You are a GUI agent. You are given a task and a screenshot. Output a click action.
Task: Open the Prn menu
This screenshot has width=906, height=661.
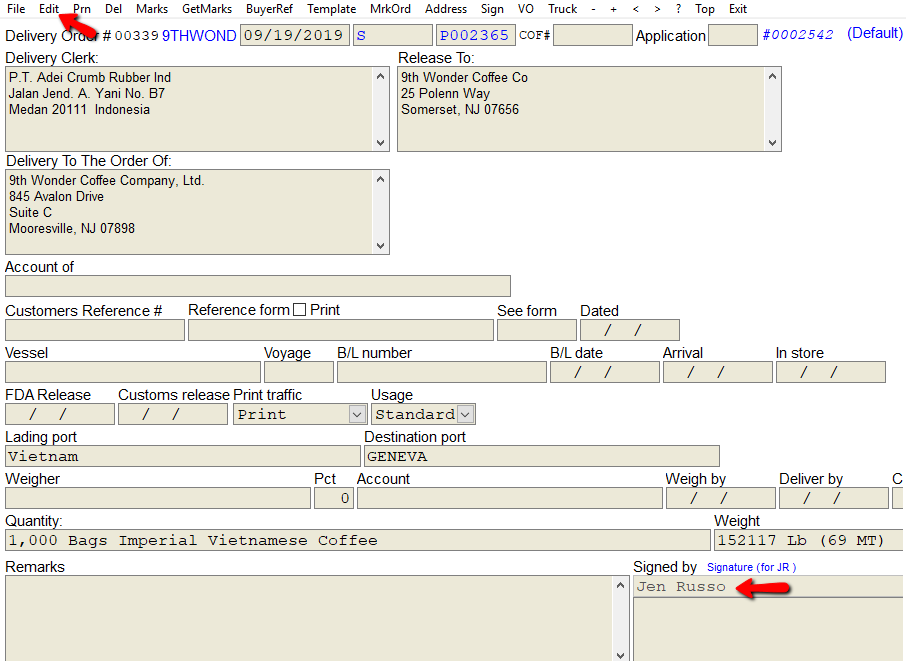pyautogui.click(x=82, y=9)
